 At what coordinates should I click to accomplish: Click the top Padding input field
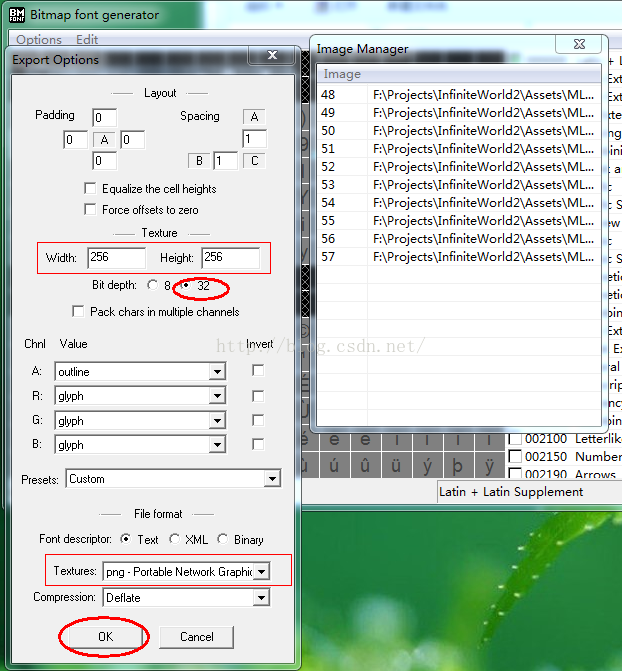point(104,117)
